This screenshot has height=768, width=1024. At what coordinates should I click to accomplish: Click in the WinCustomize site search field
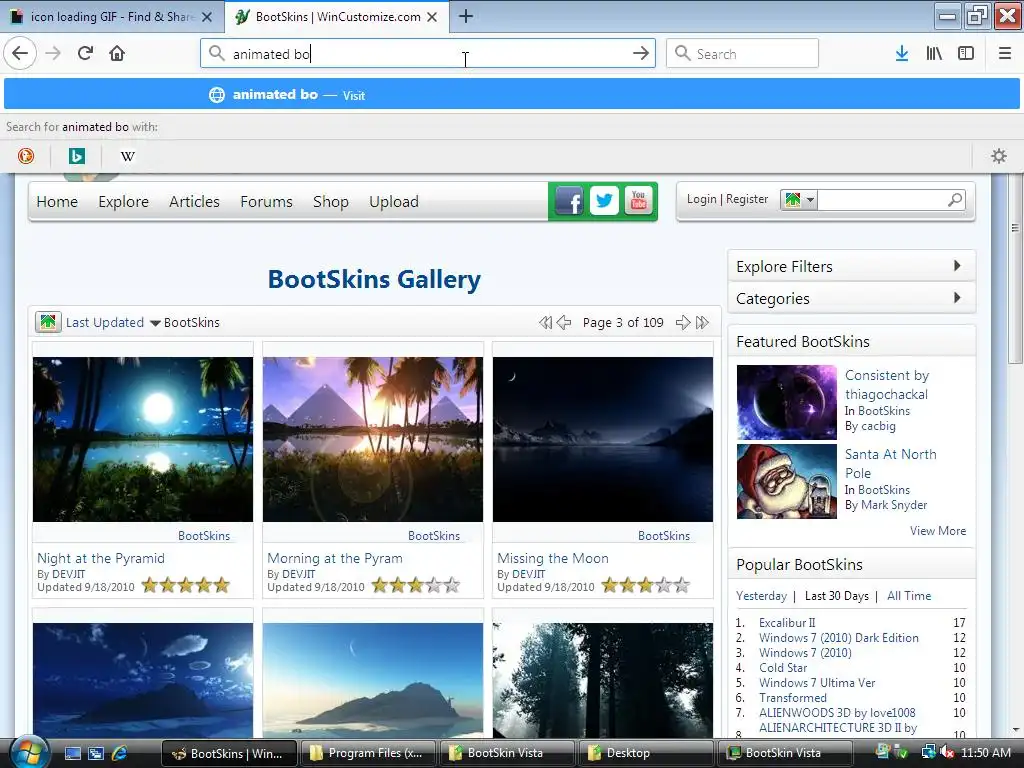tap(882, 199)
